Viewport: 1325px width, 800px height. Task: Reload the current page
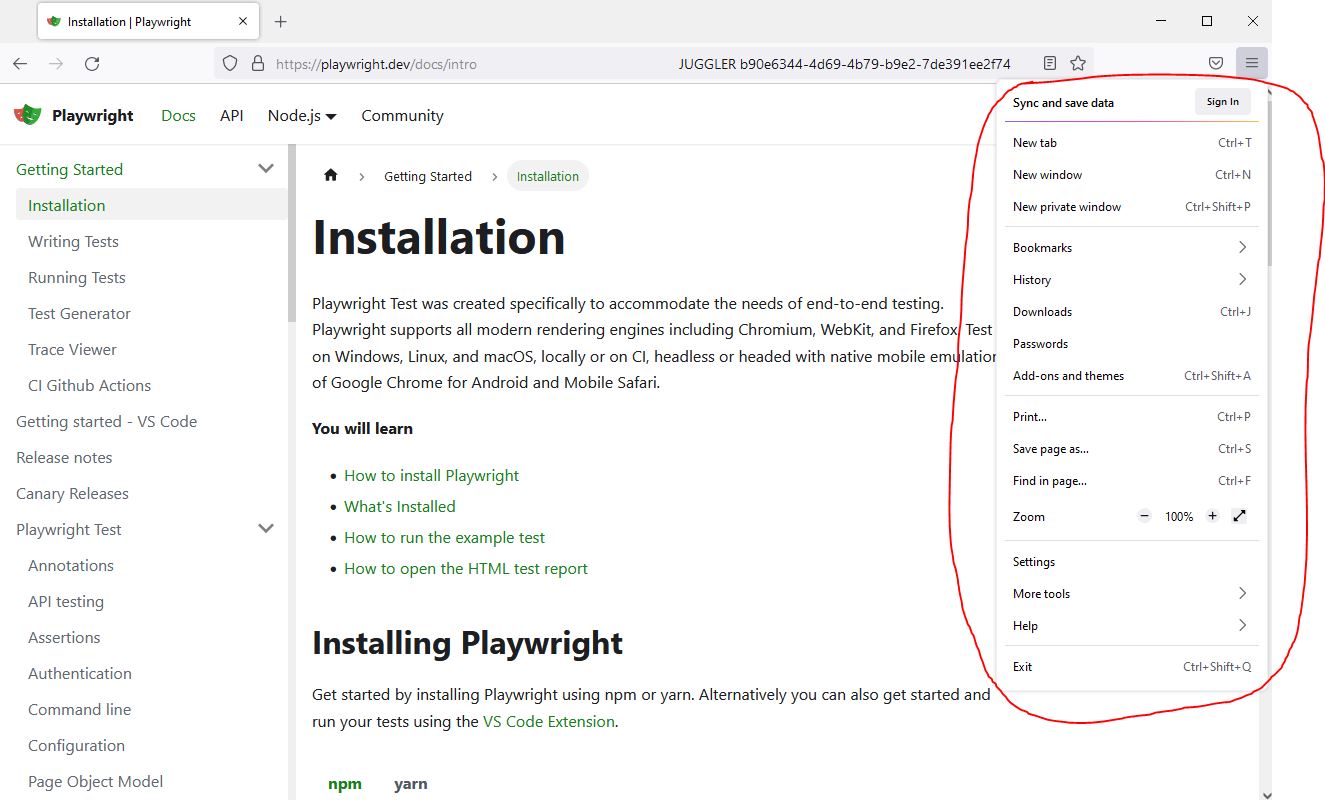92,63
